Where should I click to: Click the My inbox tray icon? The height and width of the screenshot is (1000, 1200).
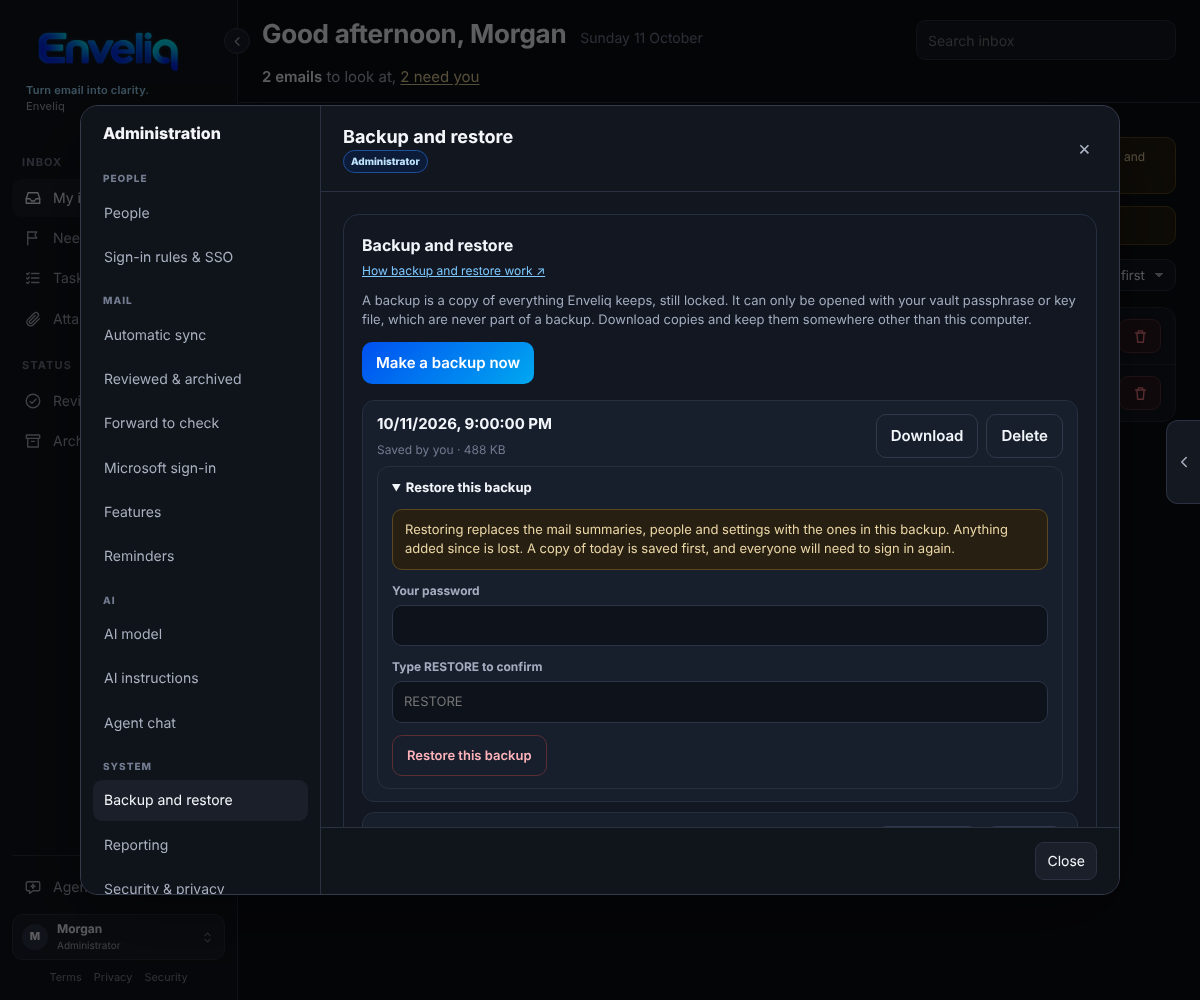pyautogui.click(x=33, y=198)
